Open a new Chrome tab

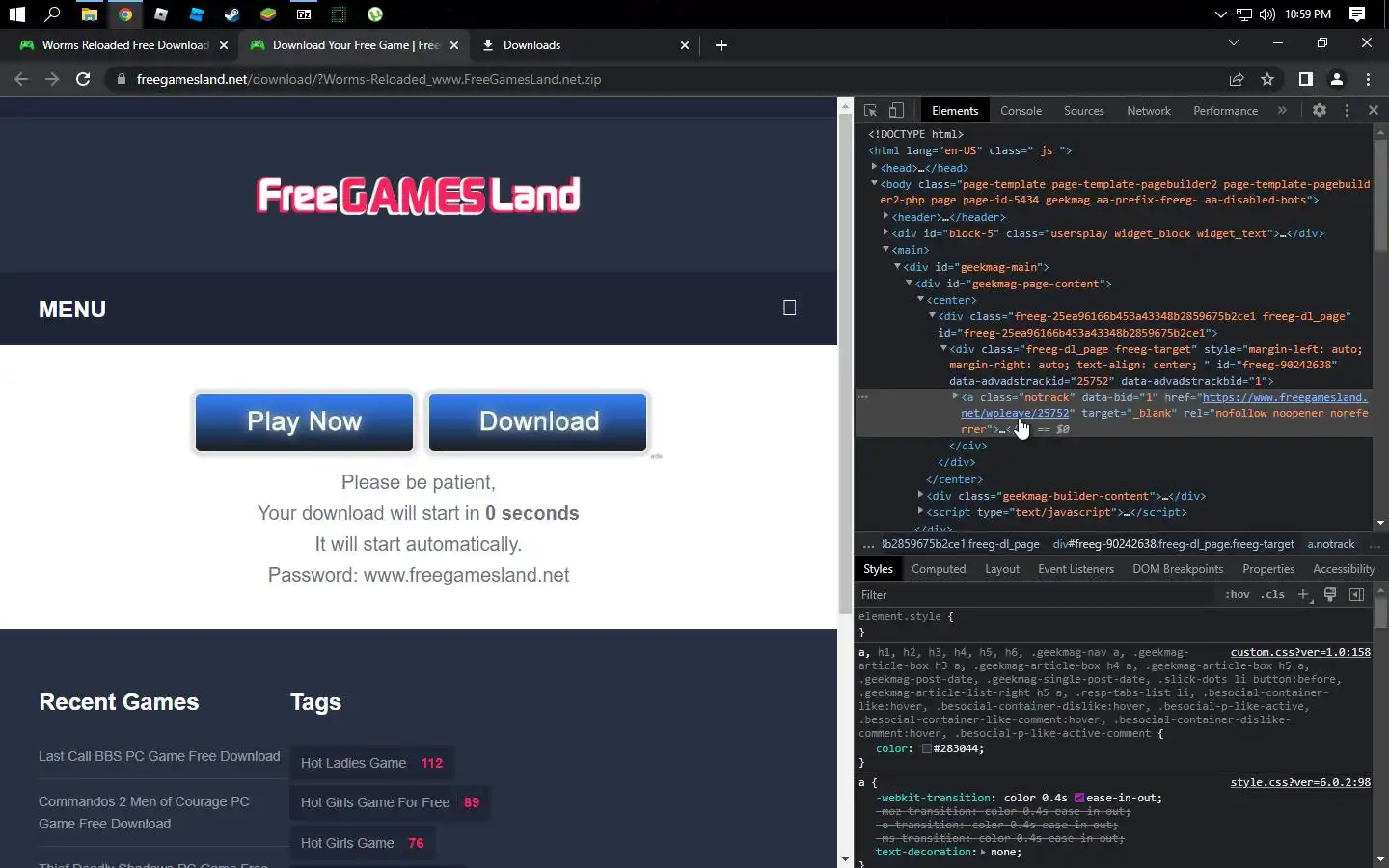(x=722, y=45)
